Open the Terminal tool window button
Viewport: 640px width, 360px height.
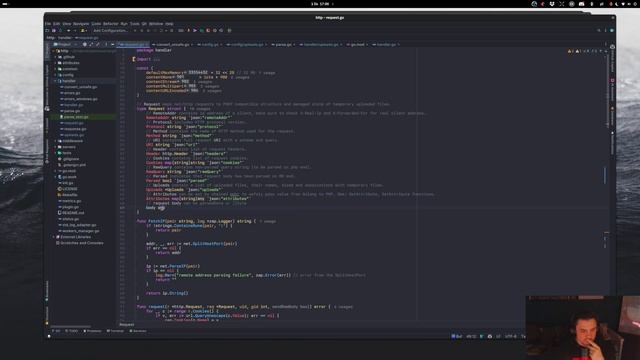[115, 331]
